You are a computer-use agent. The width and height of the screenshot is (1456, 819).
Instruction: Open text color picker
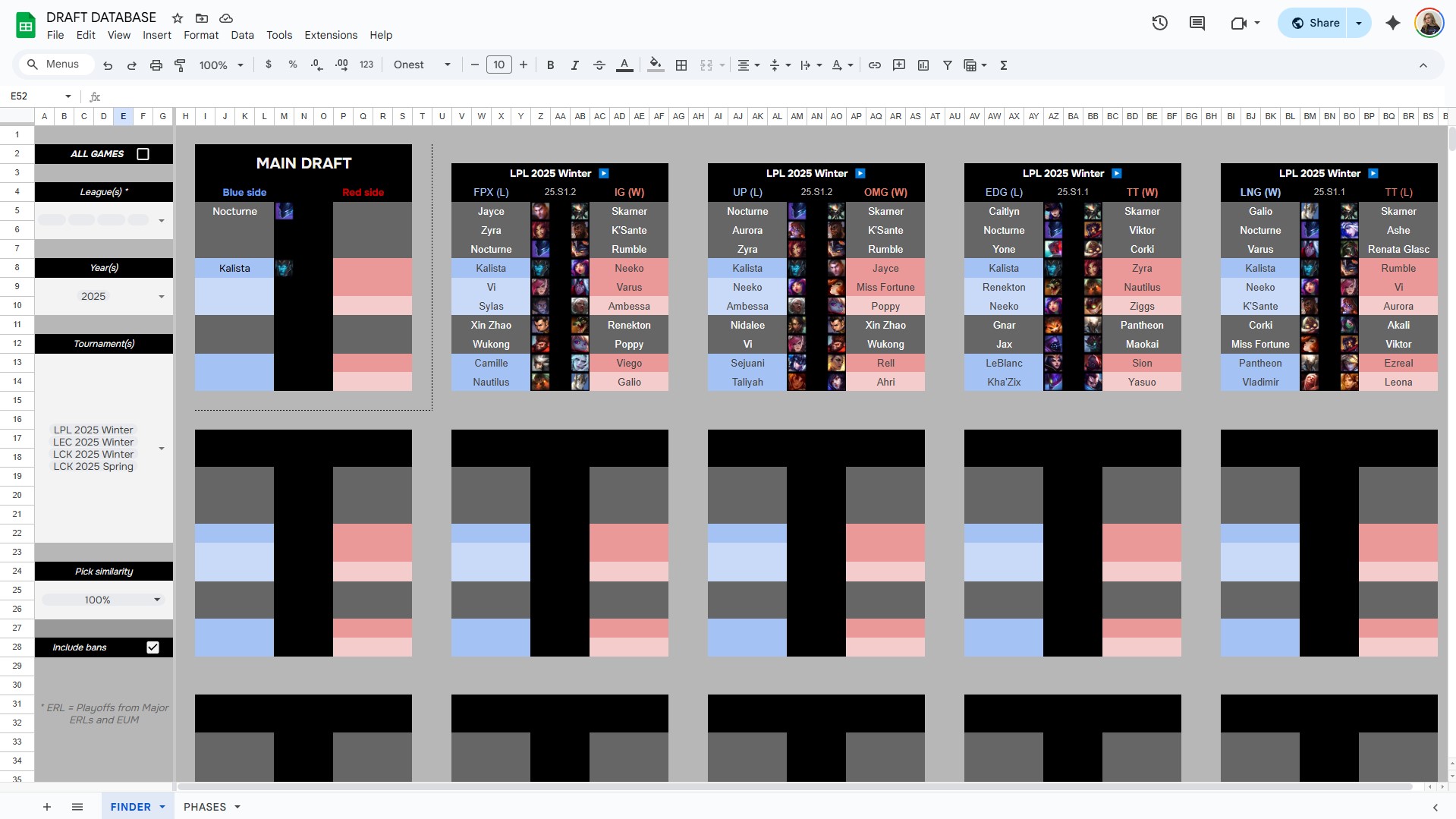tap(624, 65)
